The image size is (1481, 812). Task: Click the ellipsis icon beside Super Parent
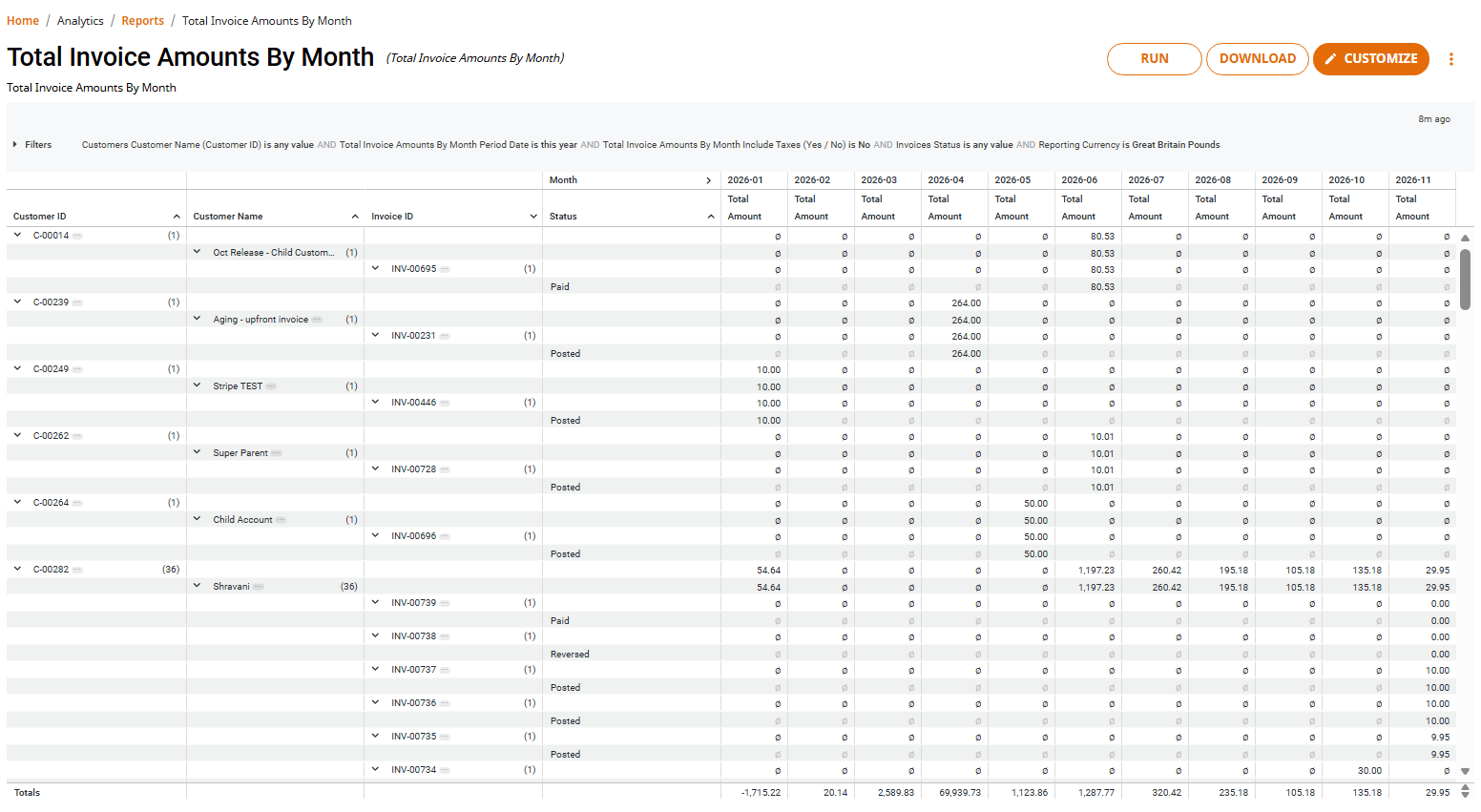pos(277,453)
